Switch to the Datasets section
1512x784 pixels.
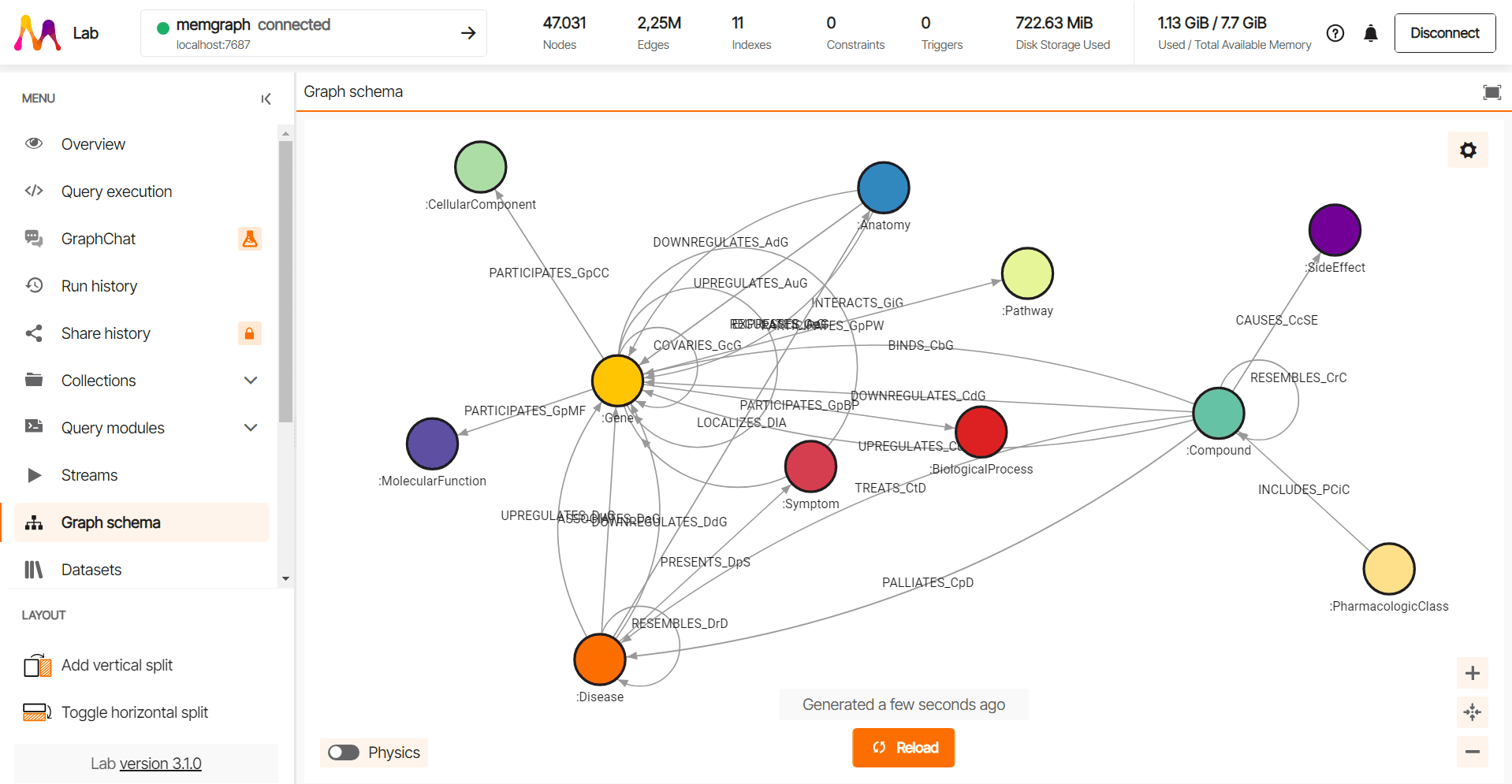coord(91,569)
